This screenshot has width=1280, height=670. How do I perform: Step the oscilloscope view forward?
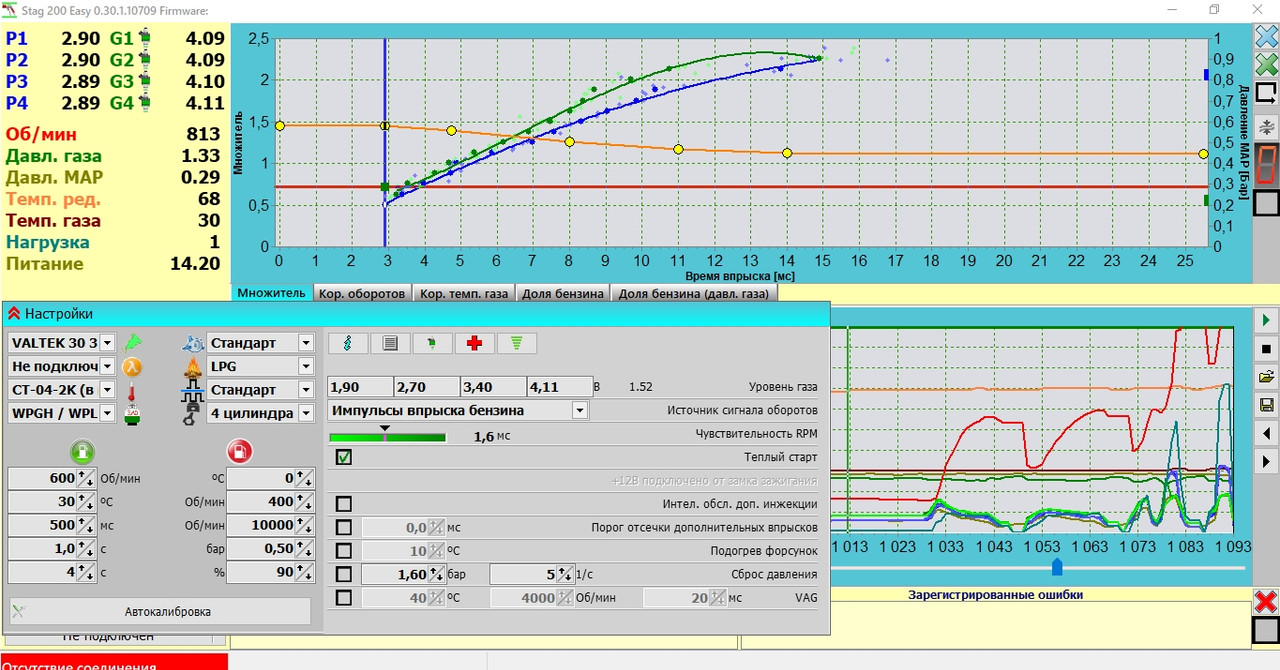(1266, 461)
